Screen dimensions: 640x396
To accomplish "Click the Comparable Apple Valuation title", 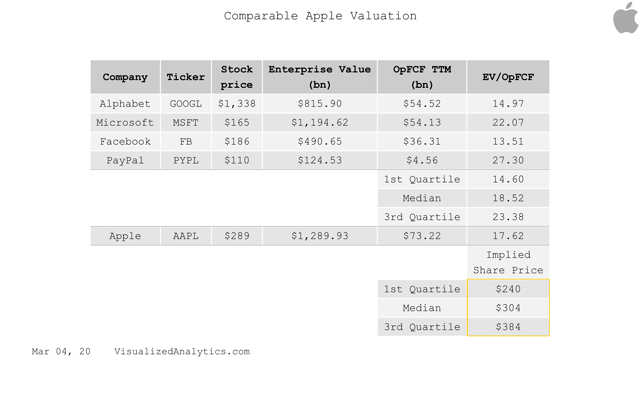I will point(320,16).
